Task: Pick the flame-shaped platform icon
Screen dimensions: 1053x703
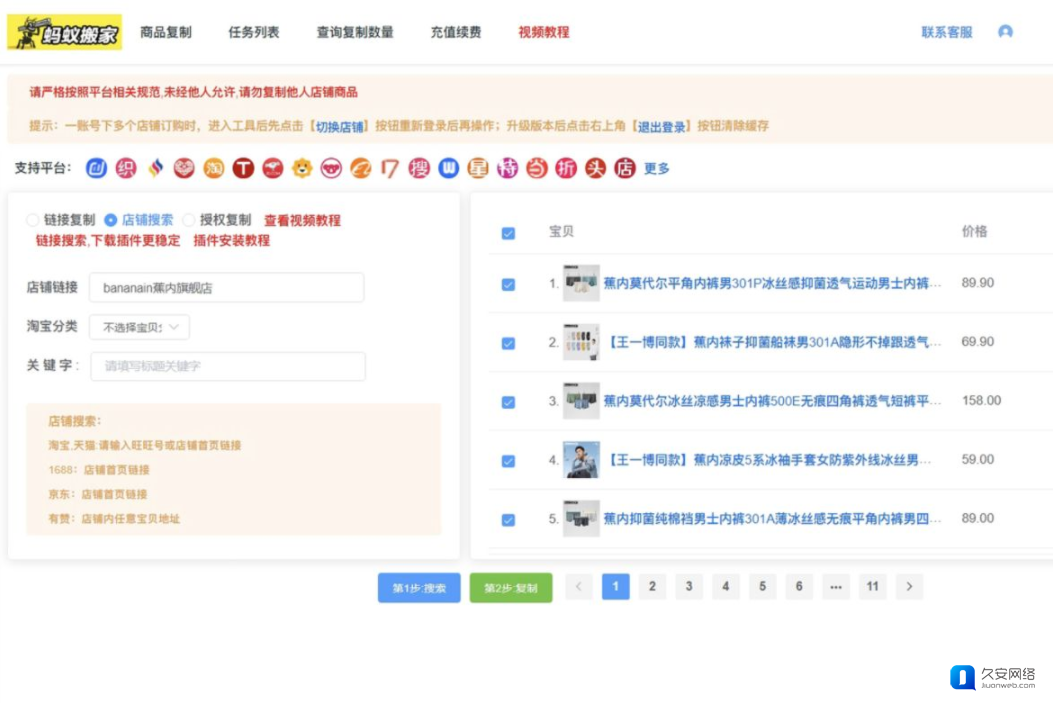Action: coord(155,168)
